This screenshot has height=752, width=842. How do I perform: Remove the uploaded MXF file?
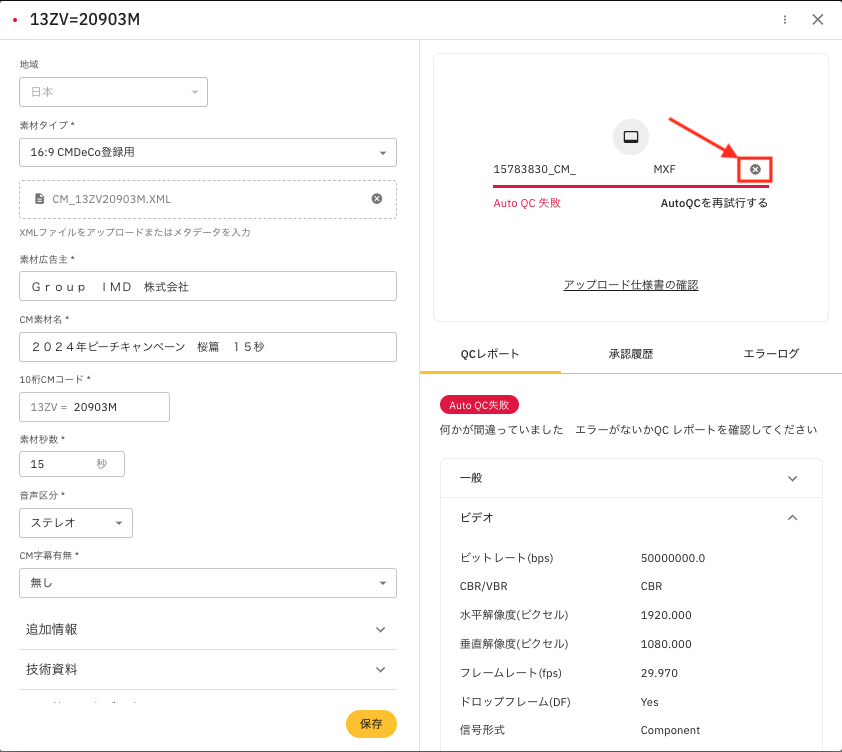(755, 169)
